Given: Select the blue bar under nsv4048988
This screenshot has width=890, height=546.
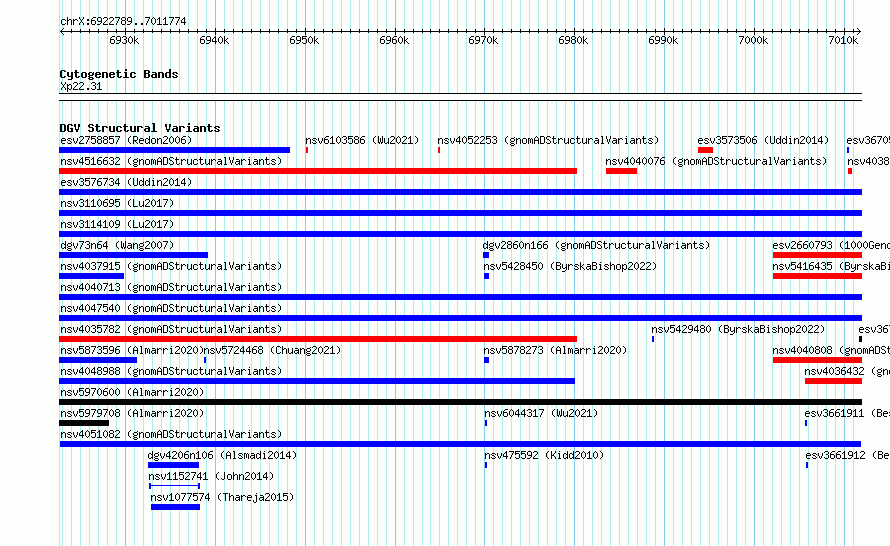Looking at the screenshot, I should [x=317, y=381].
